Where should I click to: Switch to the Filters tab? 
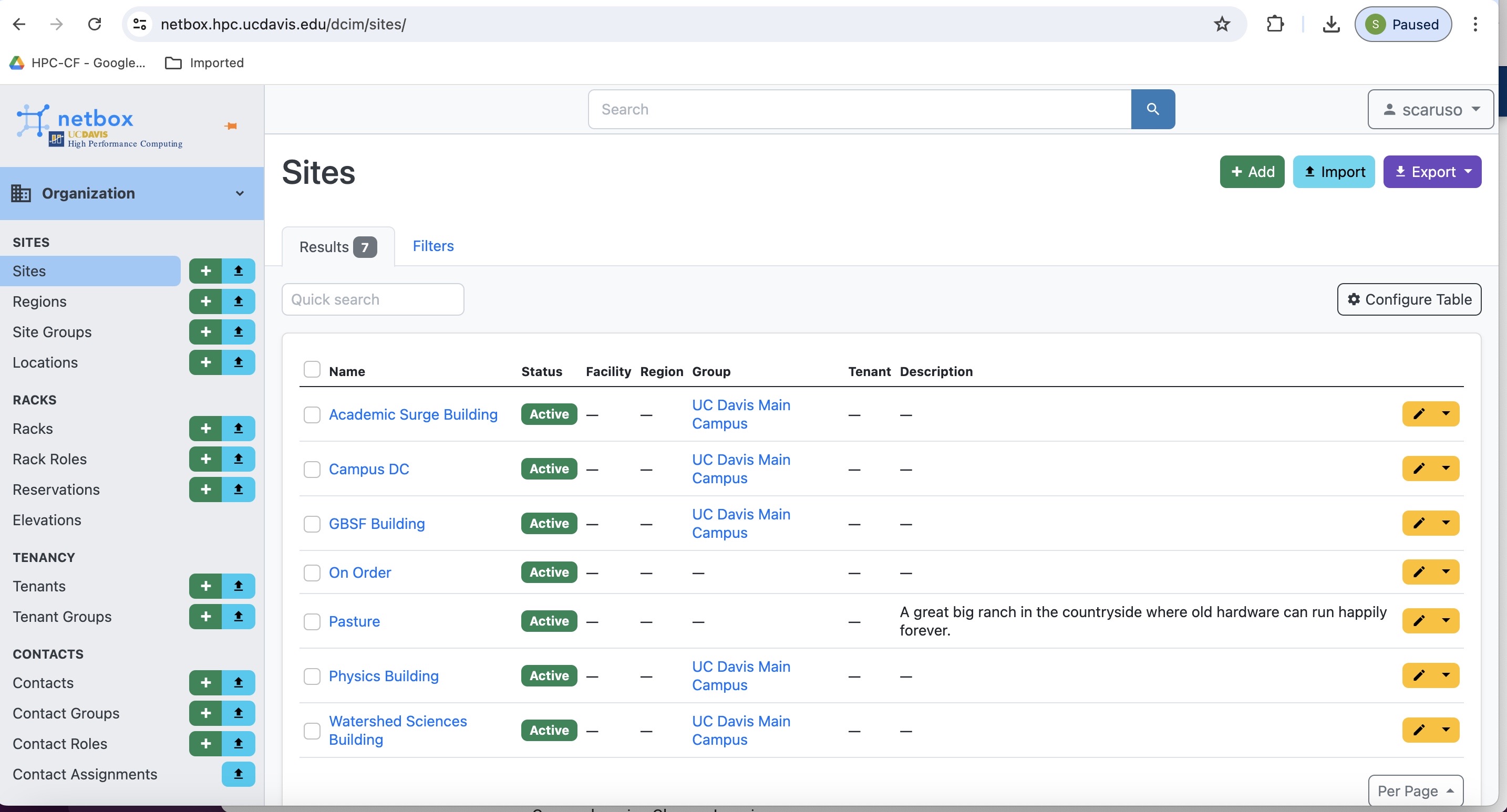(433, 246)
